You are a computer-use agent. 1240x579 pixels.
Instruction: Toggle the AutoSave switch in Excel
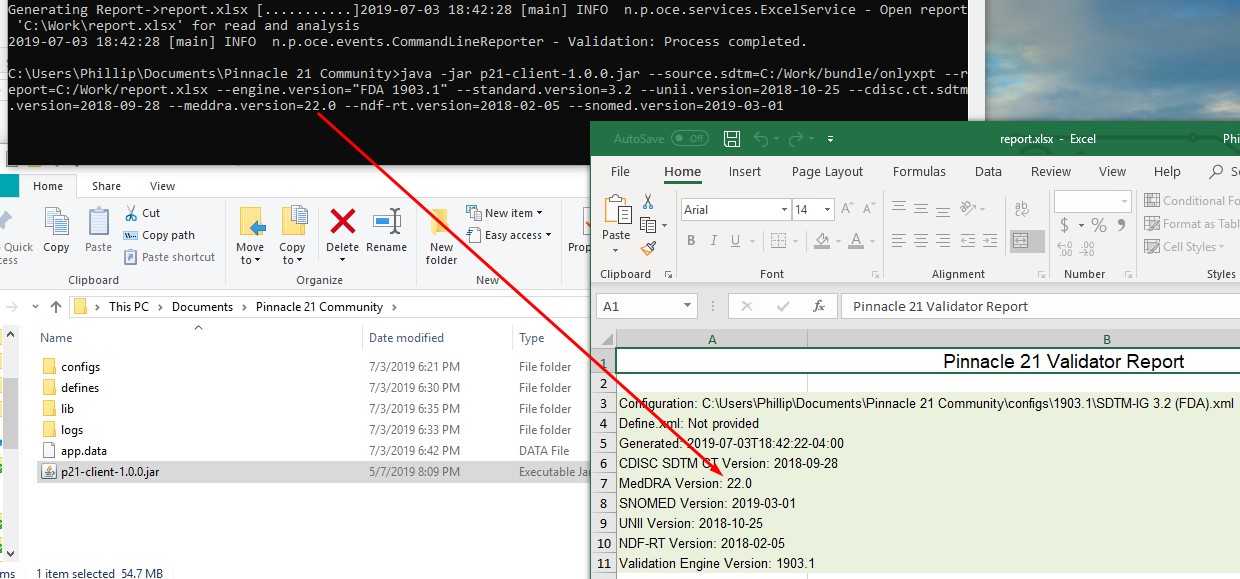tap(690, 139)
